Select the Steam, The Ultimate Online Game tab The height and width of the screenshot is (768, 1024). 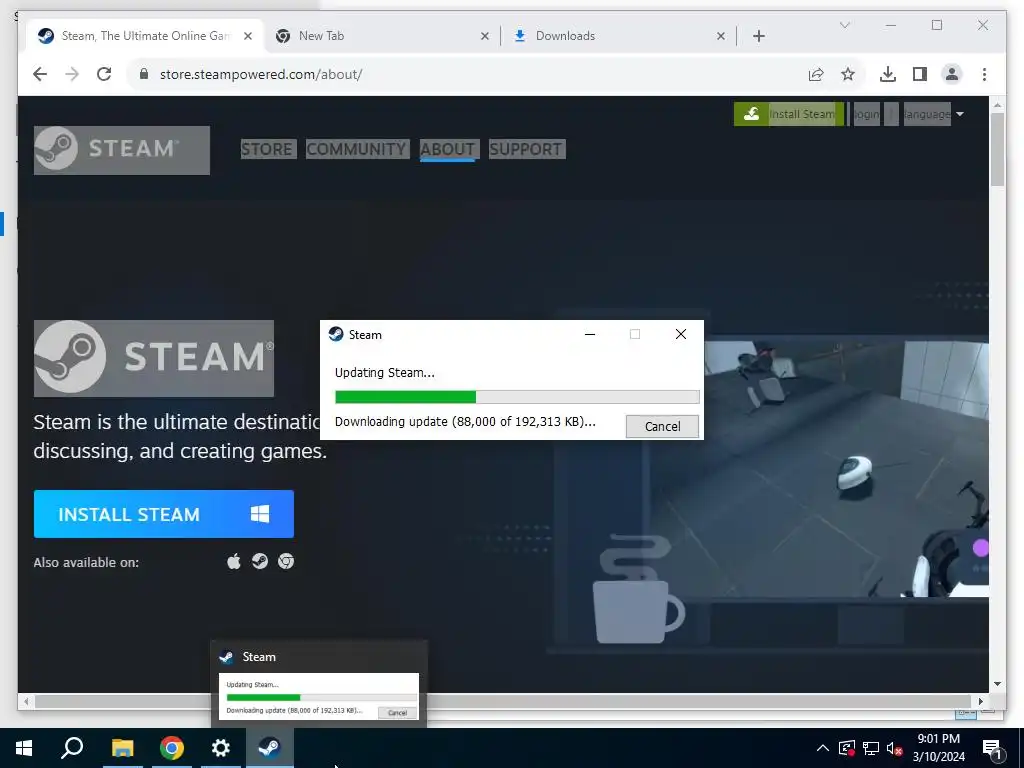click(x=145, y=36)
